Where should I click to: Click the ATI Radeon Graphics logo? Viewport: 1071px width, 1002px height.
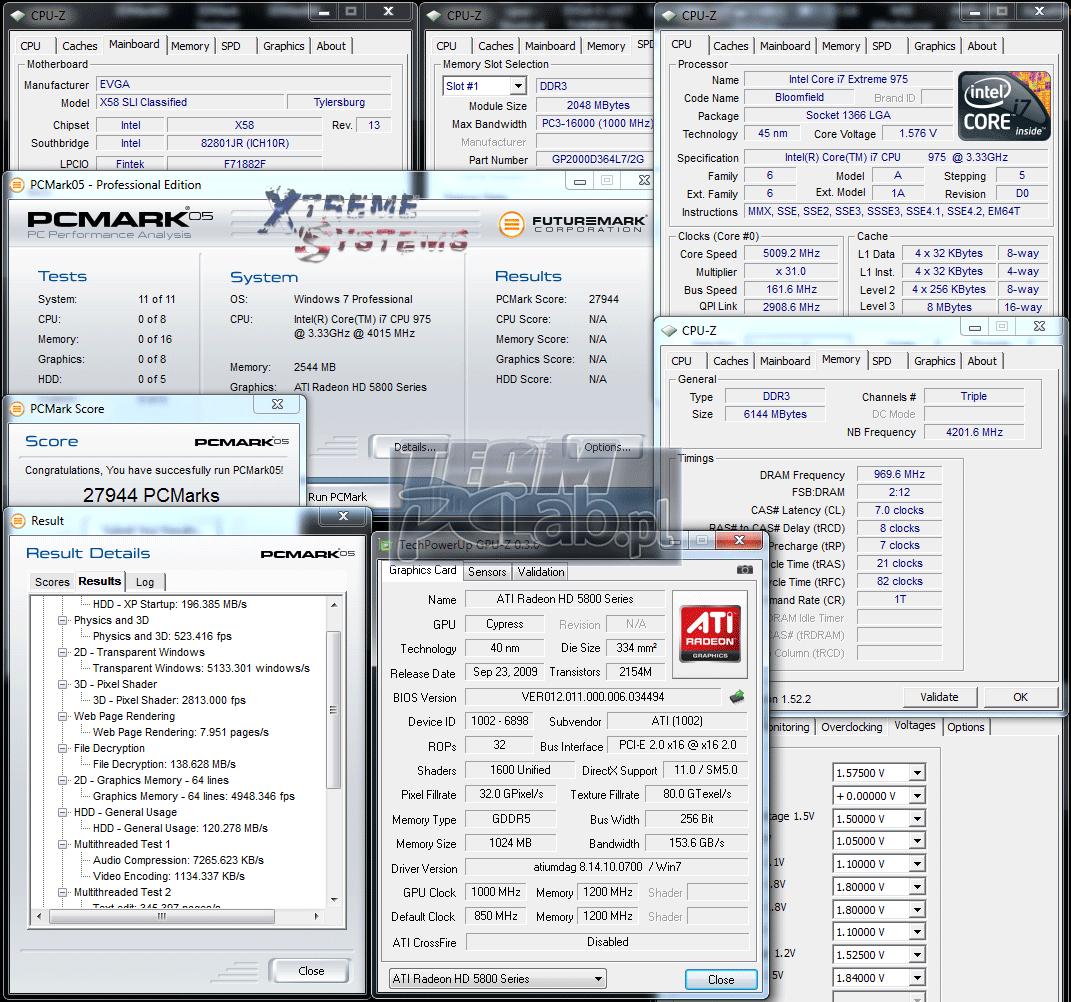pyautogui.click(x=710, y=633)
